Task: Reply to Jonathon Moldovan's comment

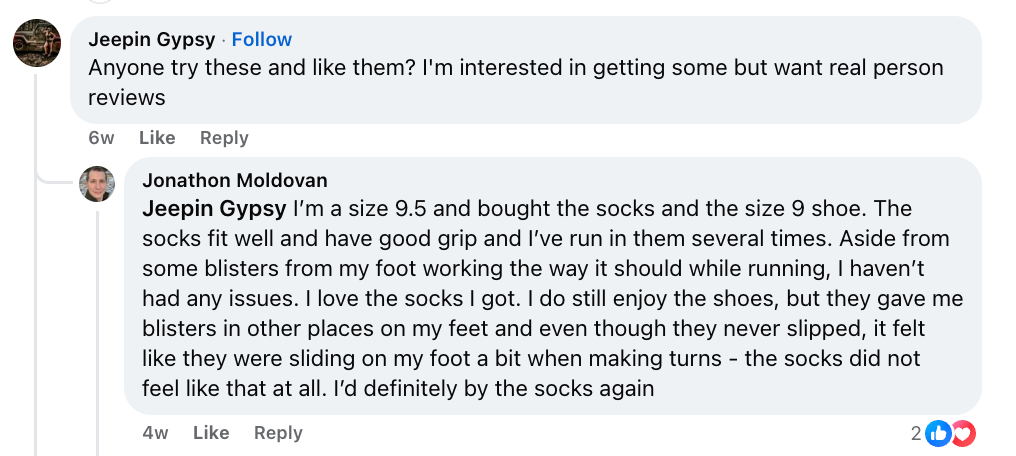Action: (278, 433)
